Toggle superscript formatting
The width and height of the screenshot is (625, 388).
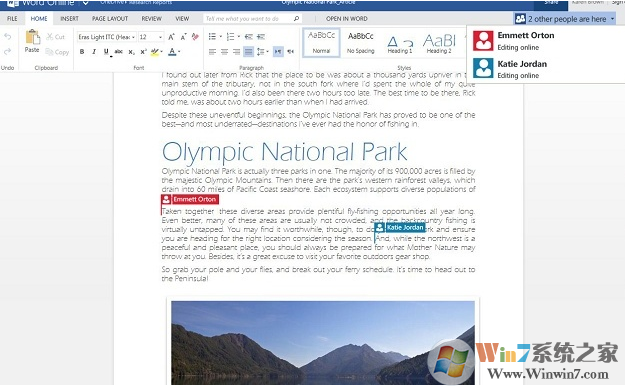[143, 51]
